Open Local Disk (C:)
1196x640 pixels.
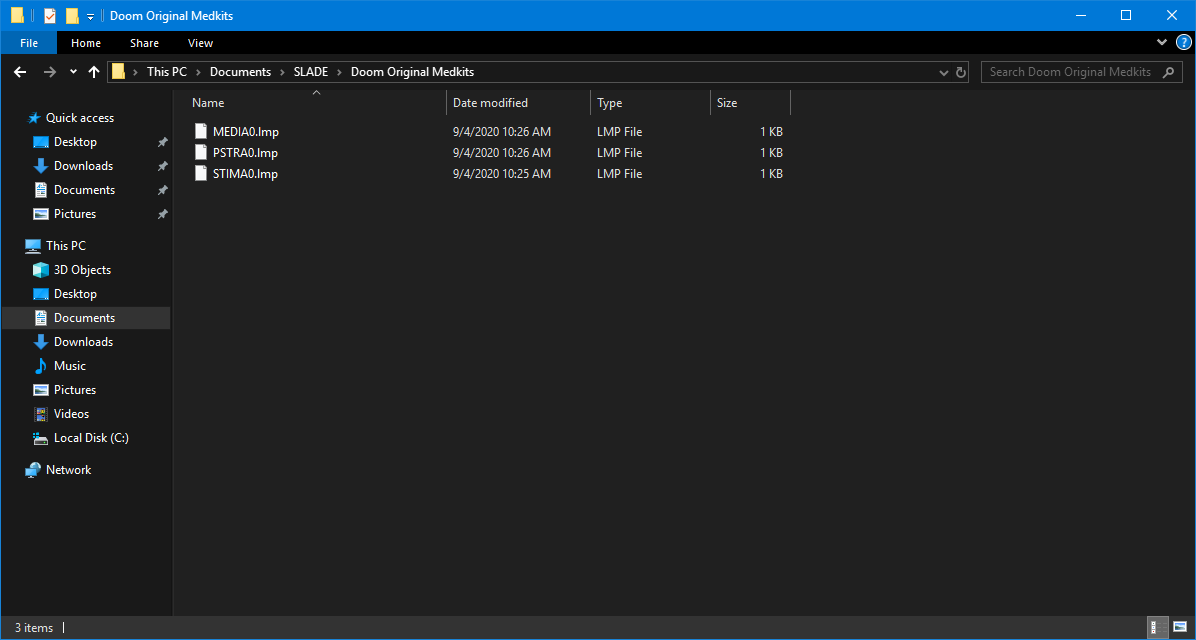(91, 438)
